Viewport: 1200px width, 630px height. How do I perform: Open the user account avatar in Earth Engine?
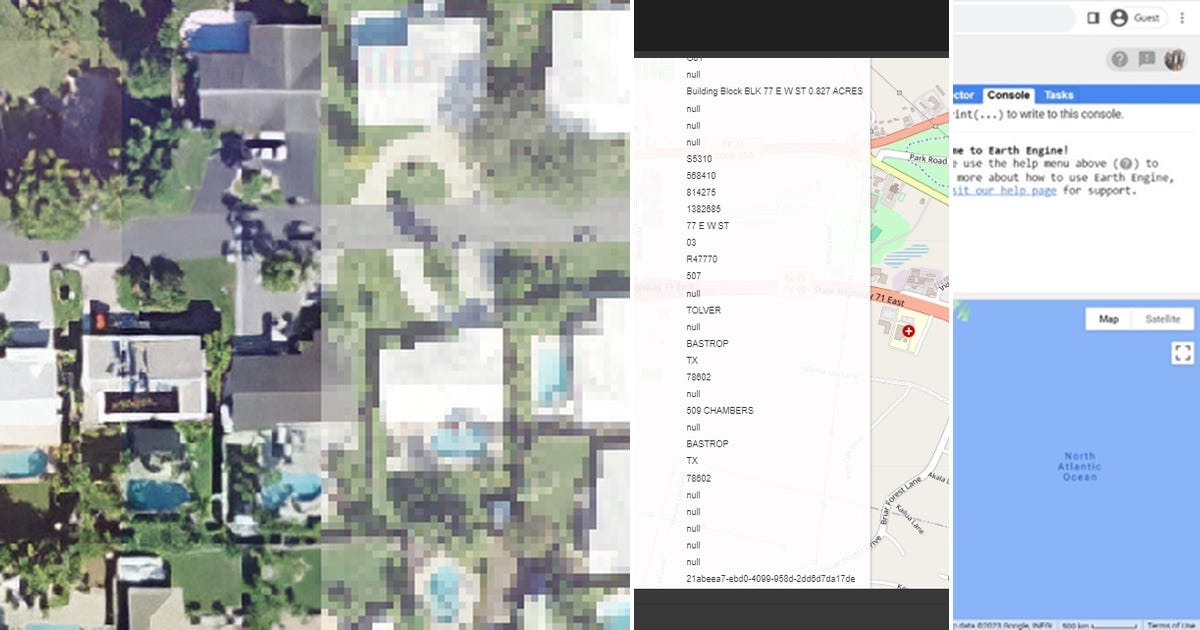pos(1176,59)
